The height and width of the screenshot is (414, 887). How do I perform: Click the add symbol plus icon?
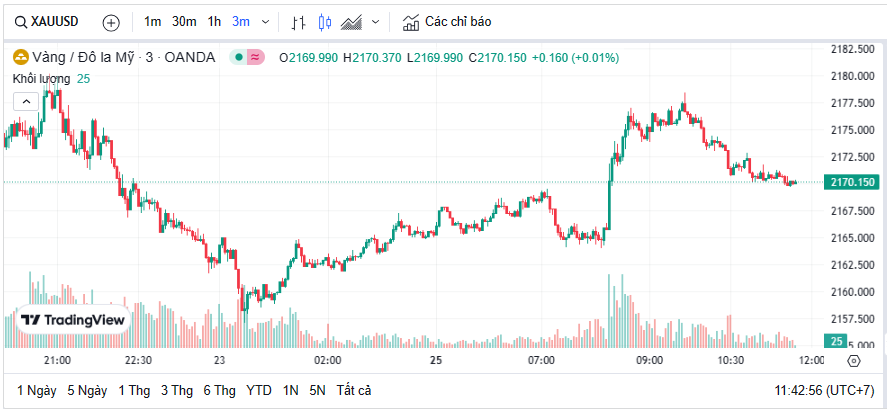click(x=111, y=21)
